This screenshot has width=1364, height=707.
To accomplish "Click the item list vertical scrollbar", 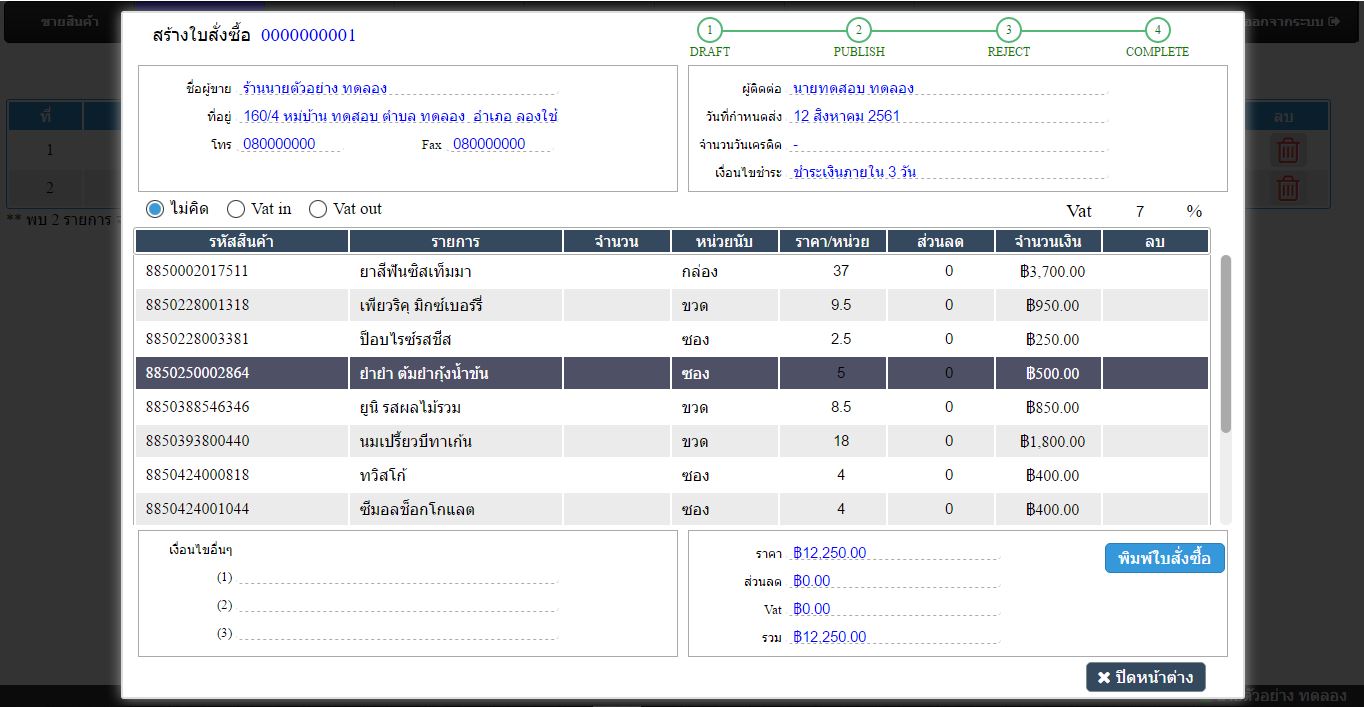I will pyautogui.click(x=1226, y=344).
